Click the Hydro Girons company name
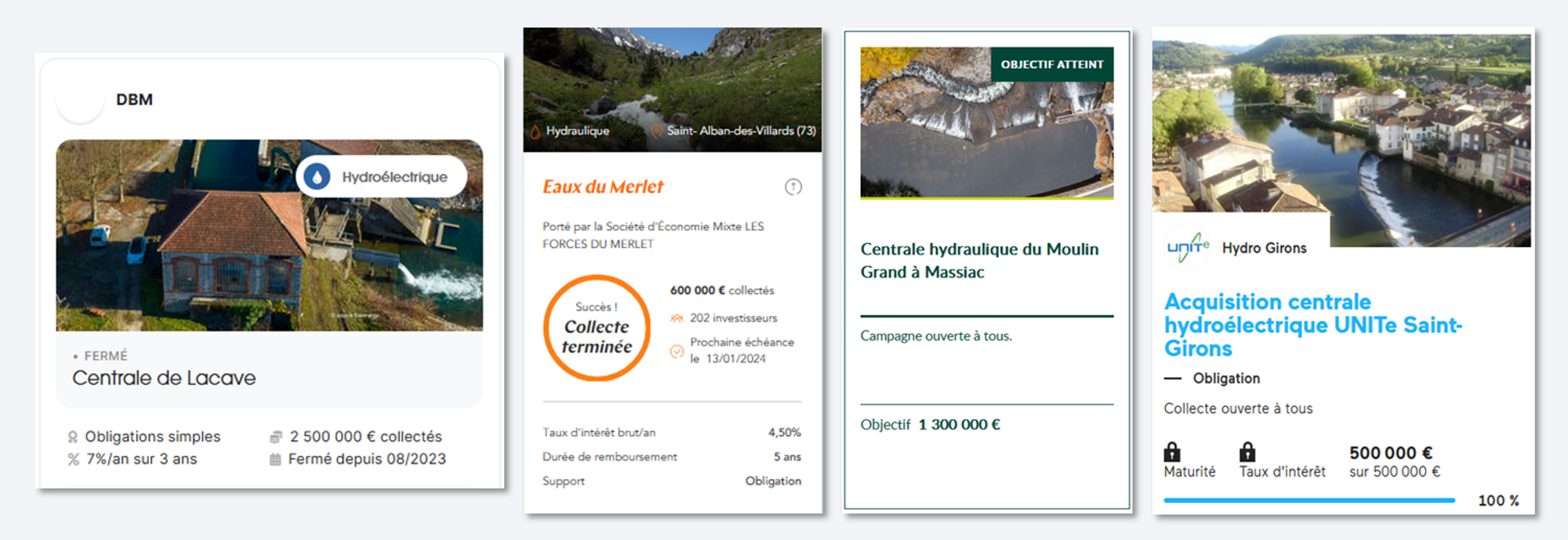1568x540 pixels. pos(1265,248)
